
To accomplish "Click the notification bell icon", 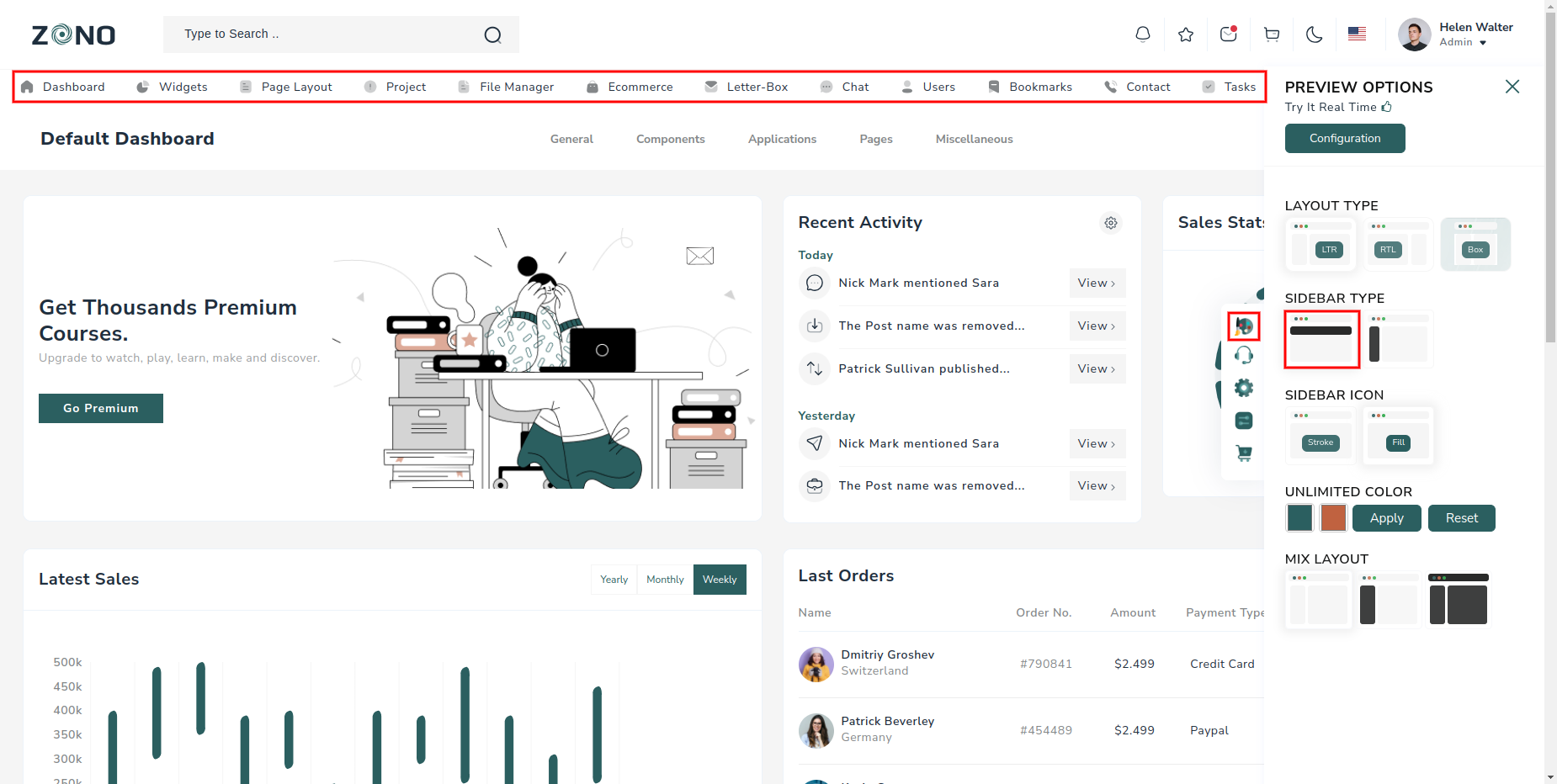I will pos(1142,34).
